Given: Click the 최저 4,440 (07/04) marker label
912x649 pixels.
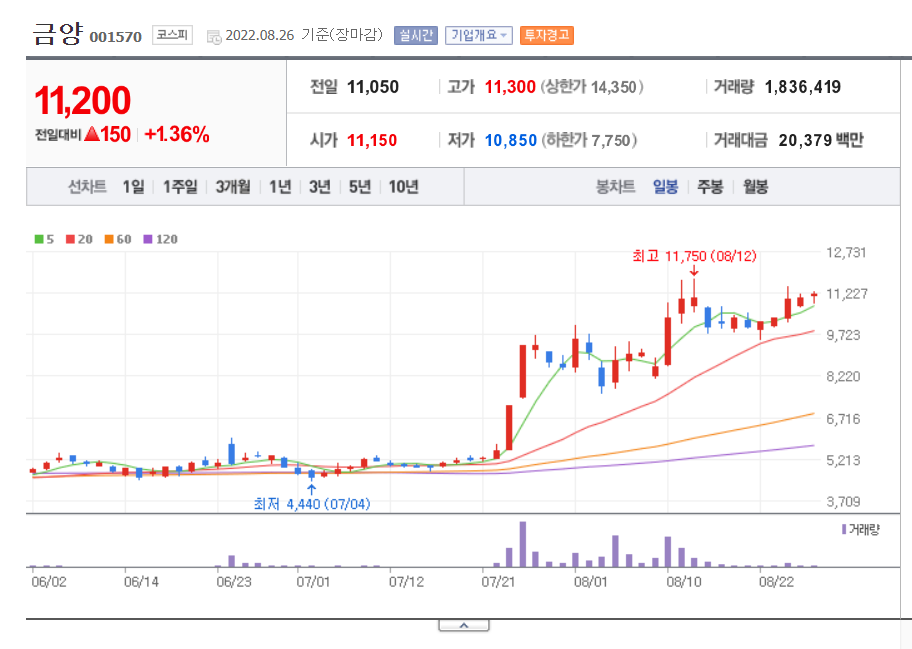Looking at the screenshot, I should (x=312, y=504).
